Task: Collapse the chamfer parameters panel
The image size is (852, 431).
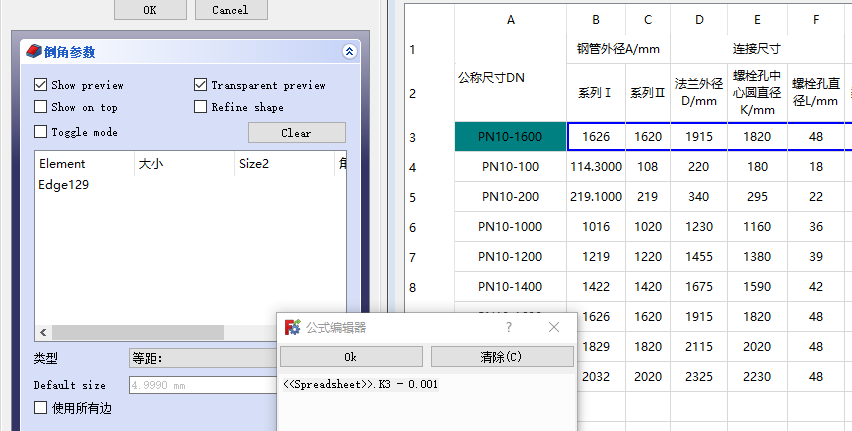Action: click(349, 51)
